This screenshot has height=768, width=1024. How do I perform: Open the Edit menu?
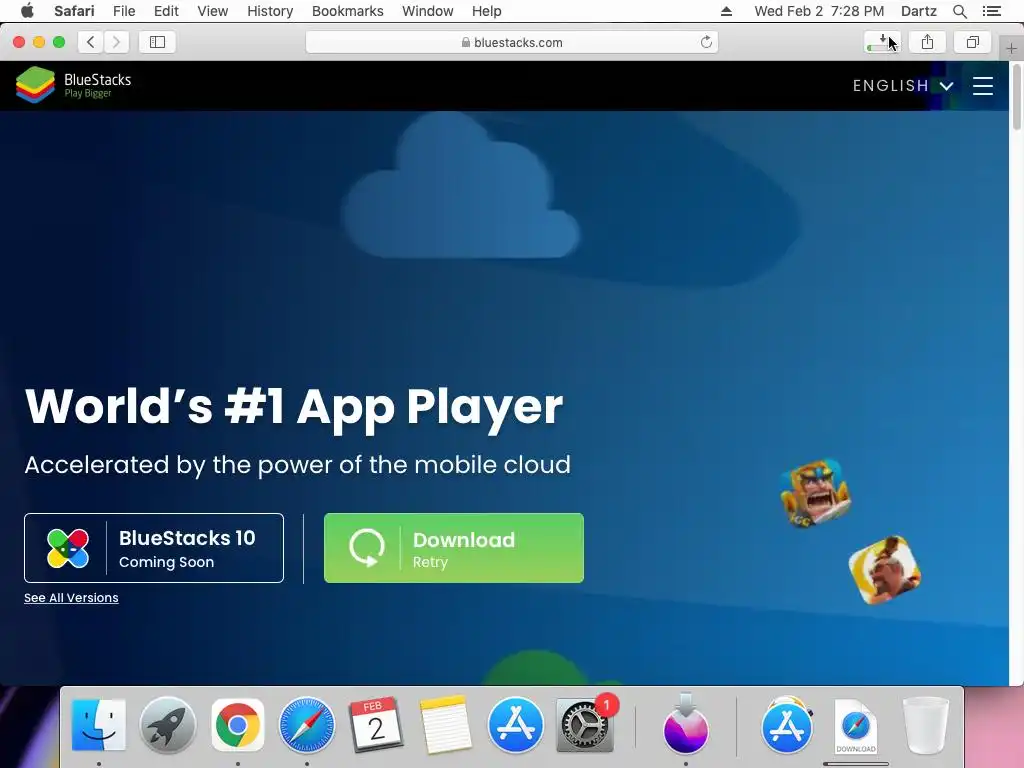coord(166,11)
